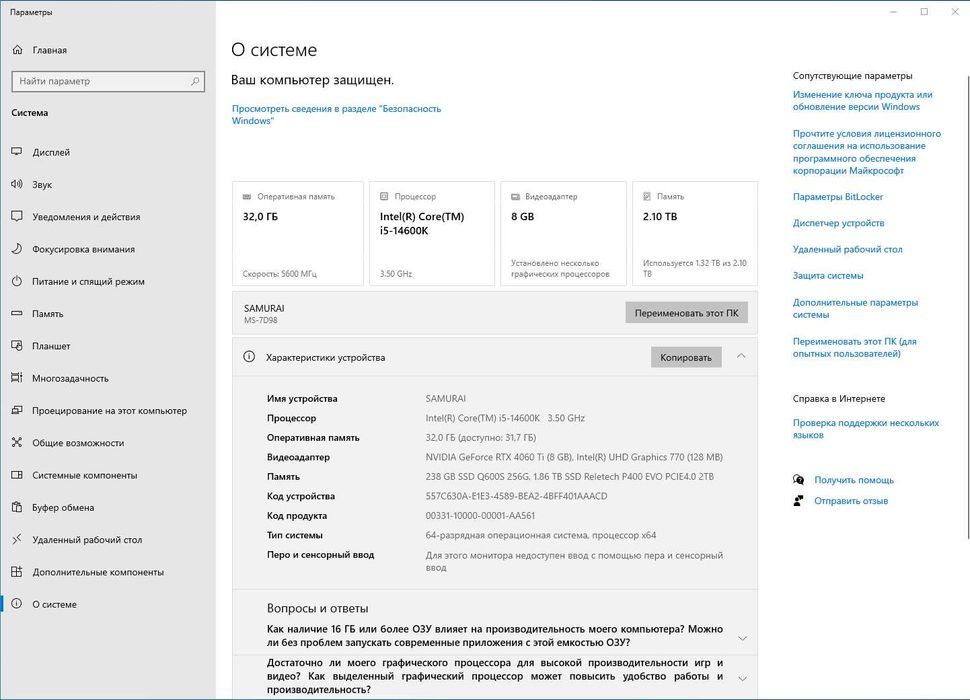Expand the 16 ГБ ОЗУ question chevron
Screen dimensions: 970x700
click(x=742, y=638)
